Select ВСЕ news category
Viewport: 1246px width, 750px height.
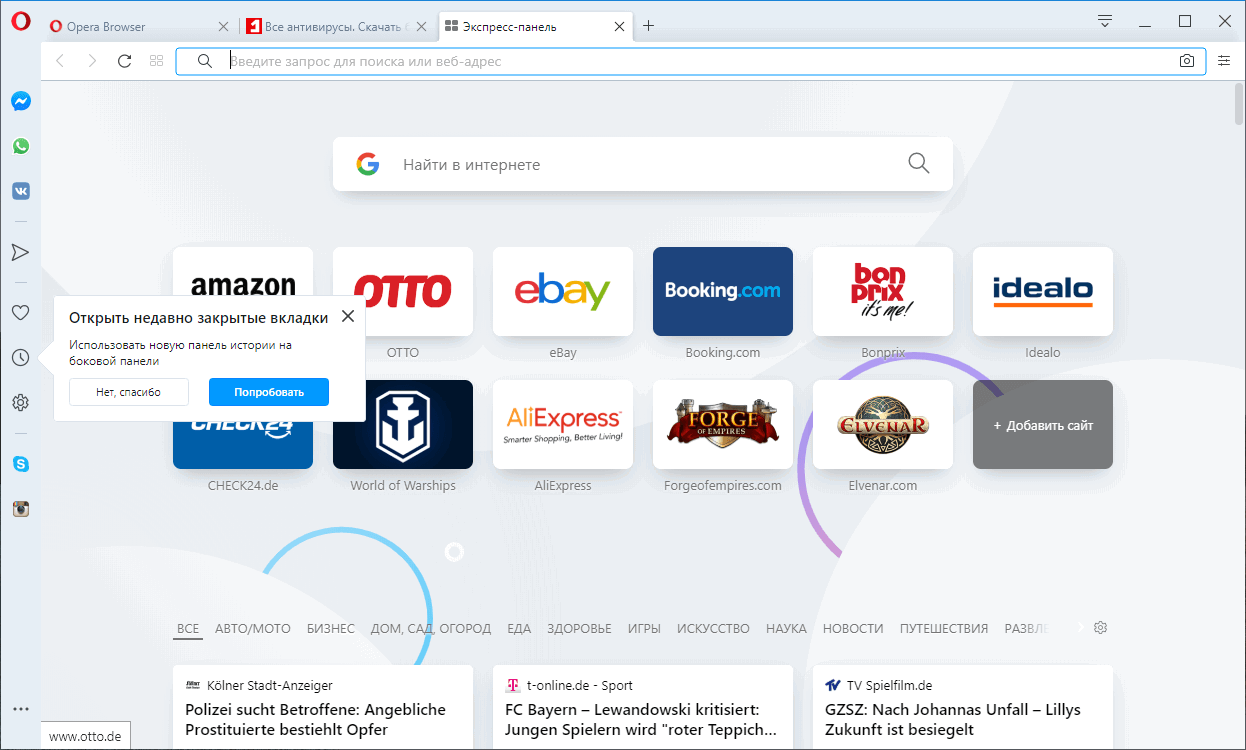pyautogui.click(x=188, y=629)
